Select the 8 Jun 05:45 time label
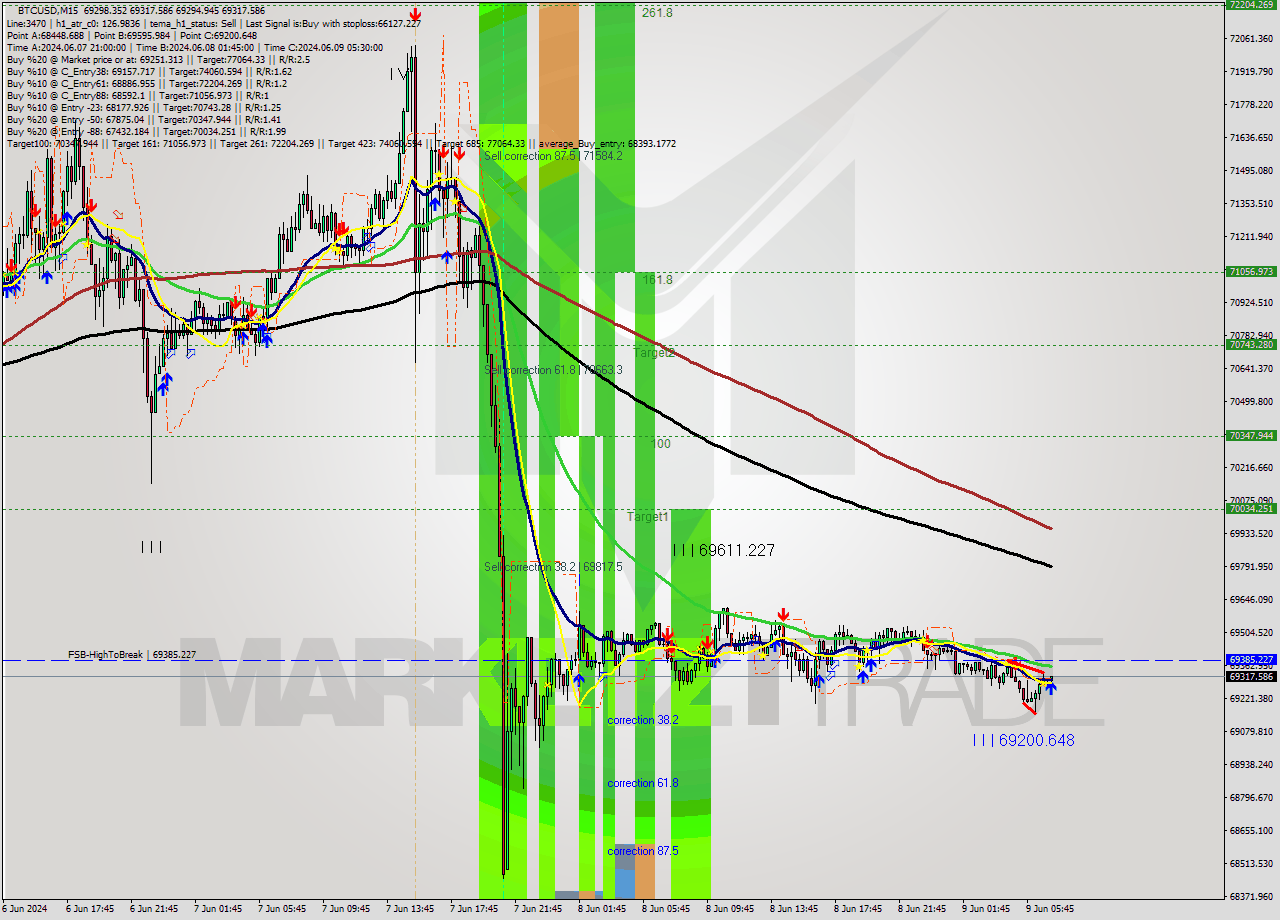Screen dimensions: 1280x920 (x=665, y=909)
